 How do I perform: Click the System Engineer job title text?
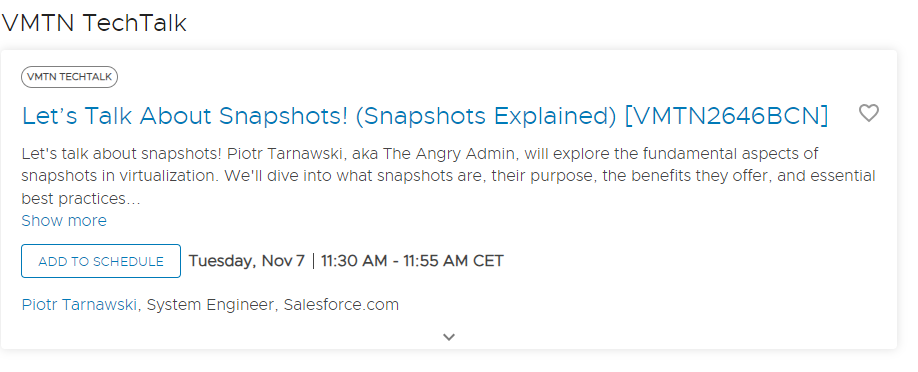[x=210, y=305]
